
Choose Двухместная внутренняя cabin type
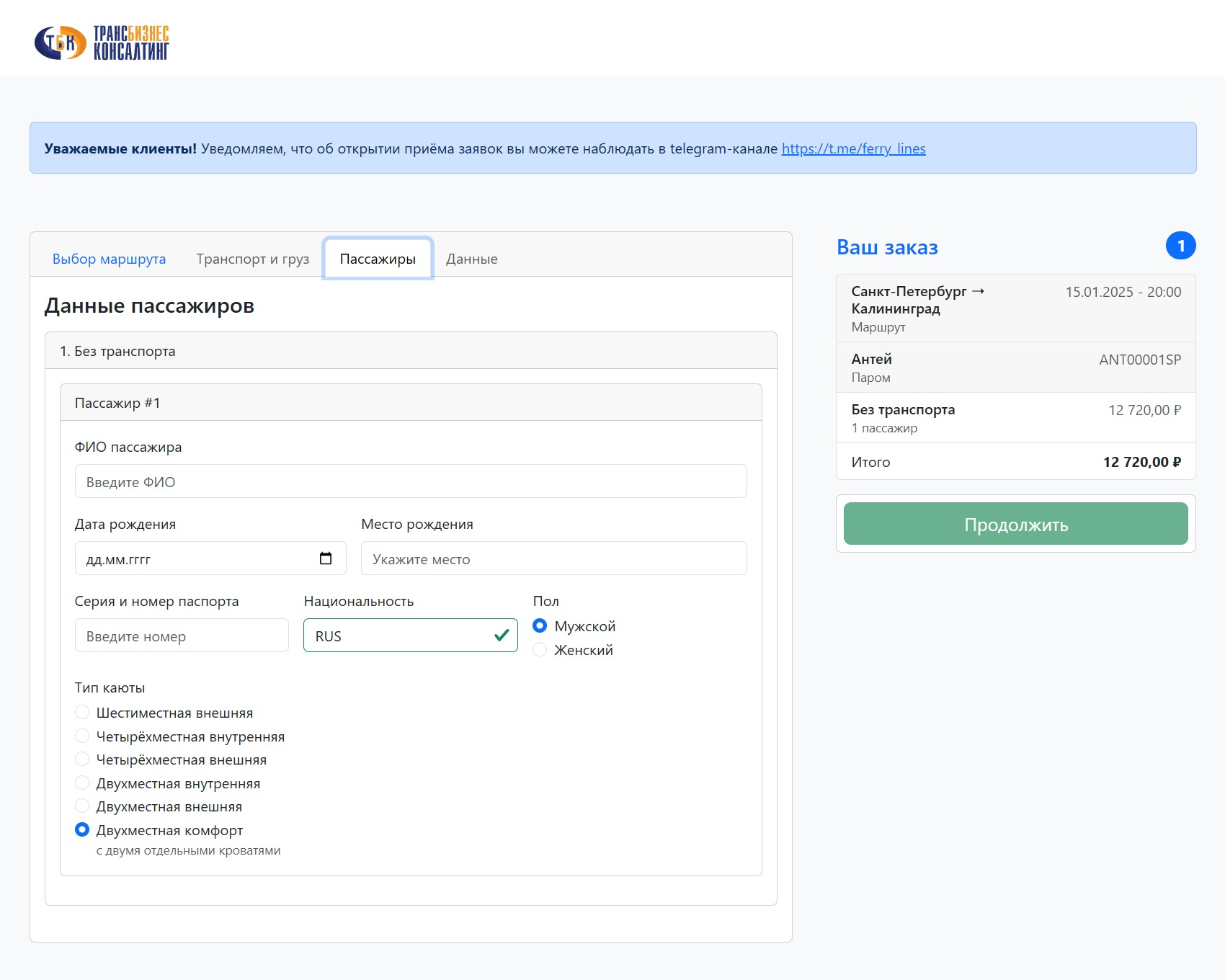click(82, 783)
